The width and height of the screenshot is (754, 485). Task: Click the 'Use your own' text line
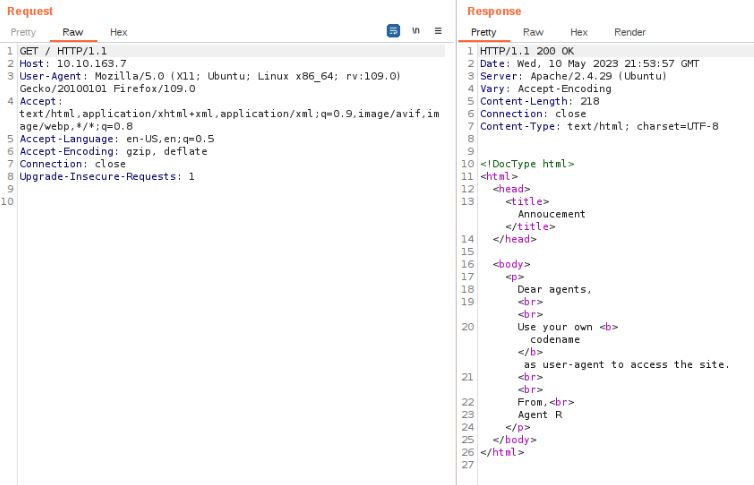point(555,327)
